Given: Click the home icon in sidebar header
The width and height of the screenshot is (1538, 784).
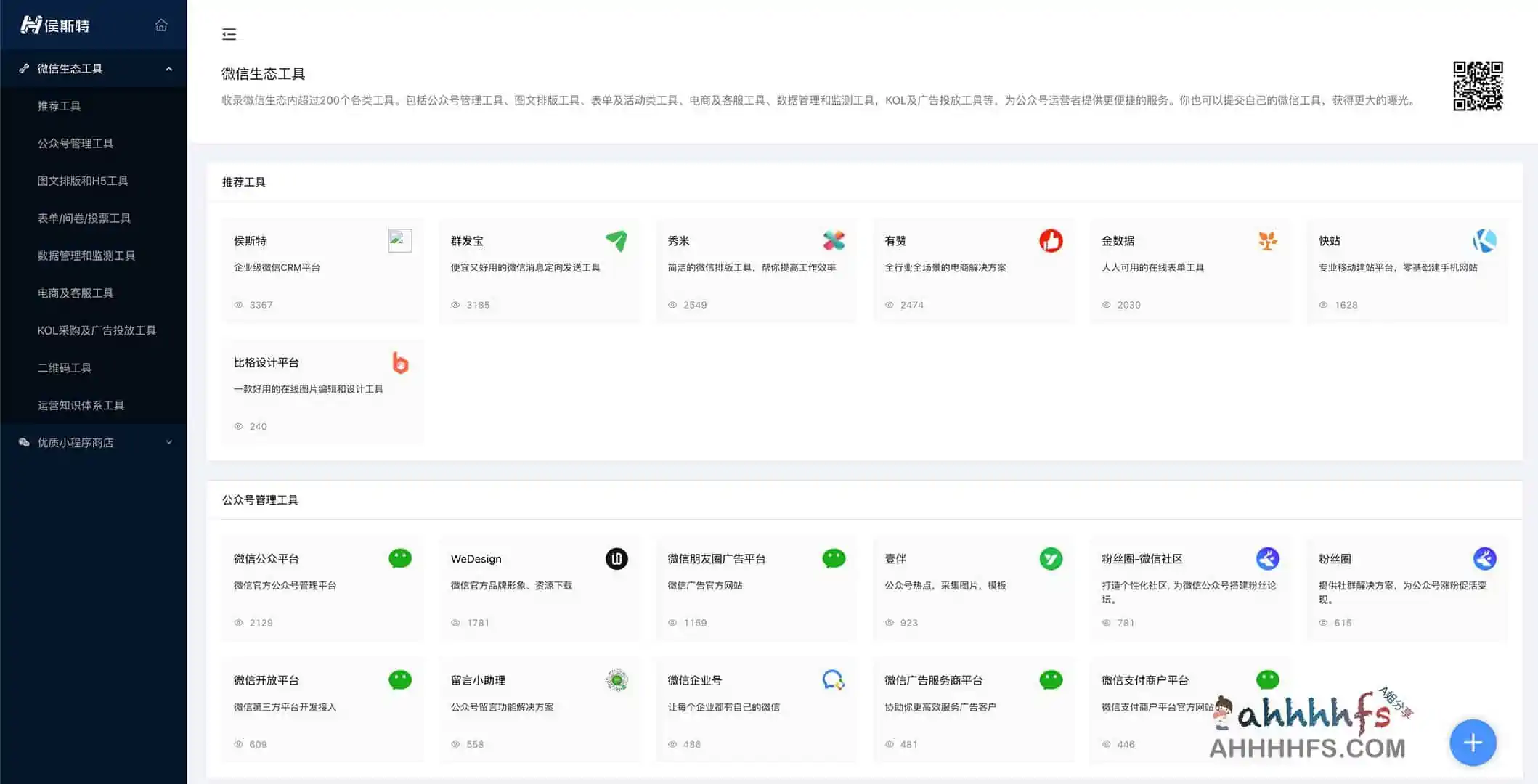Looking at the screenshot, I should 161,25.
